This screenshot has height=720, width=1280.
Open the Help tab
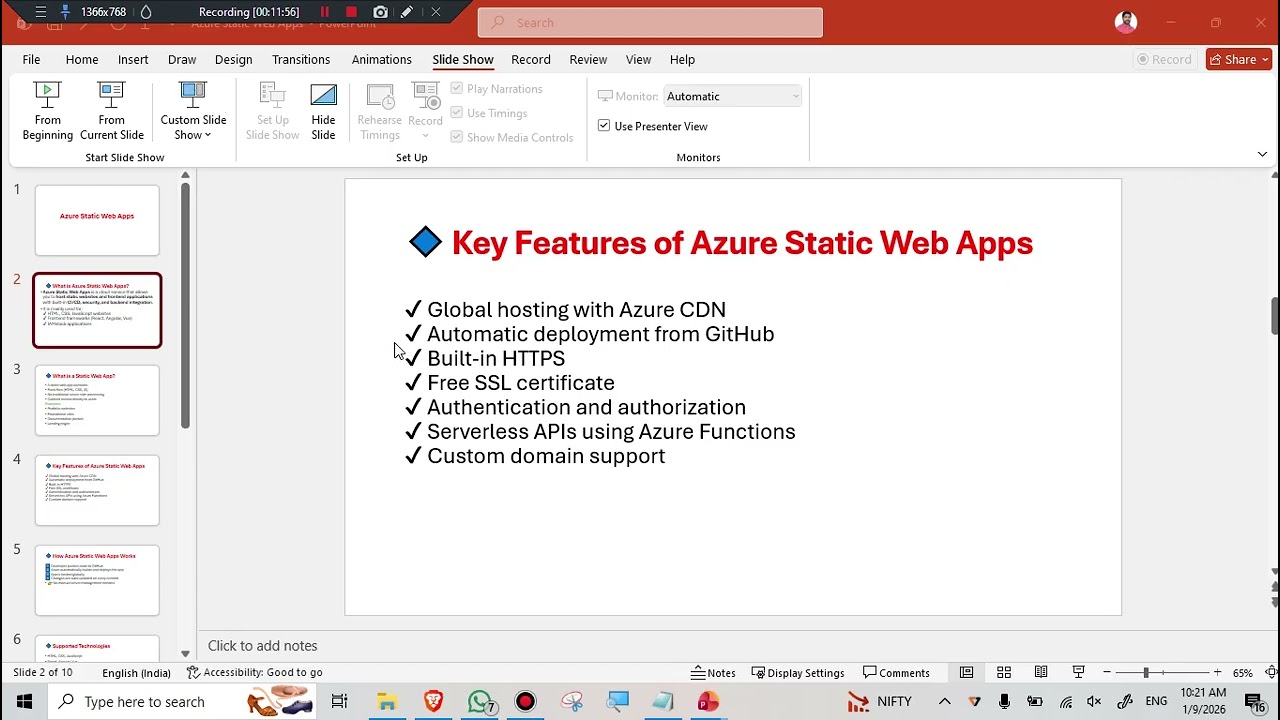682,59
